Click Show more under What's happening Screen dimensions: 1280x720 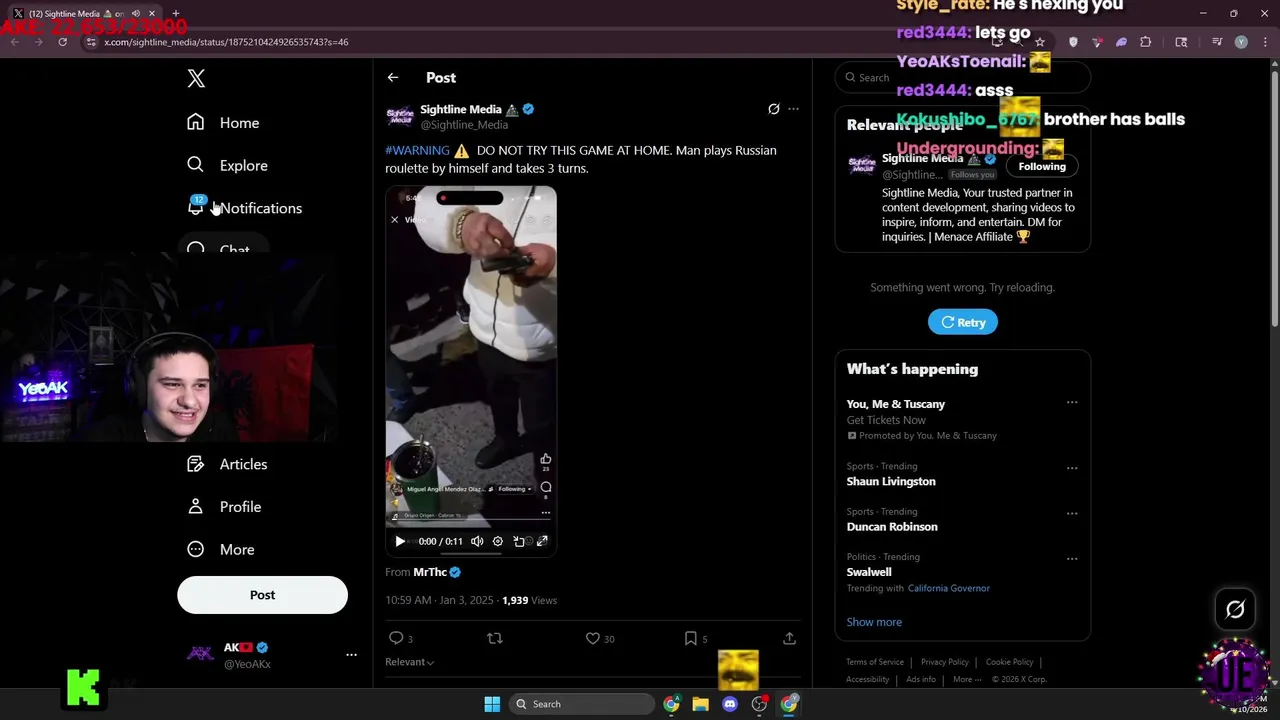[x=874, y=622]
